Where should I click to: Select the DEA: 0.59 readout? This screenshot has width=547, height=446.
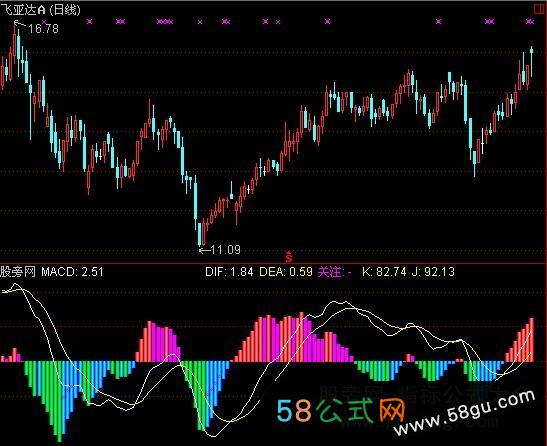point(286,272)
